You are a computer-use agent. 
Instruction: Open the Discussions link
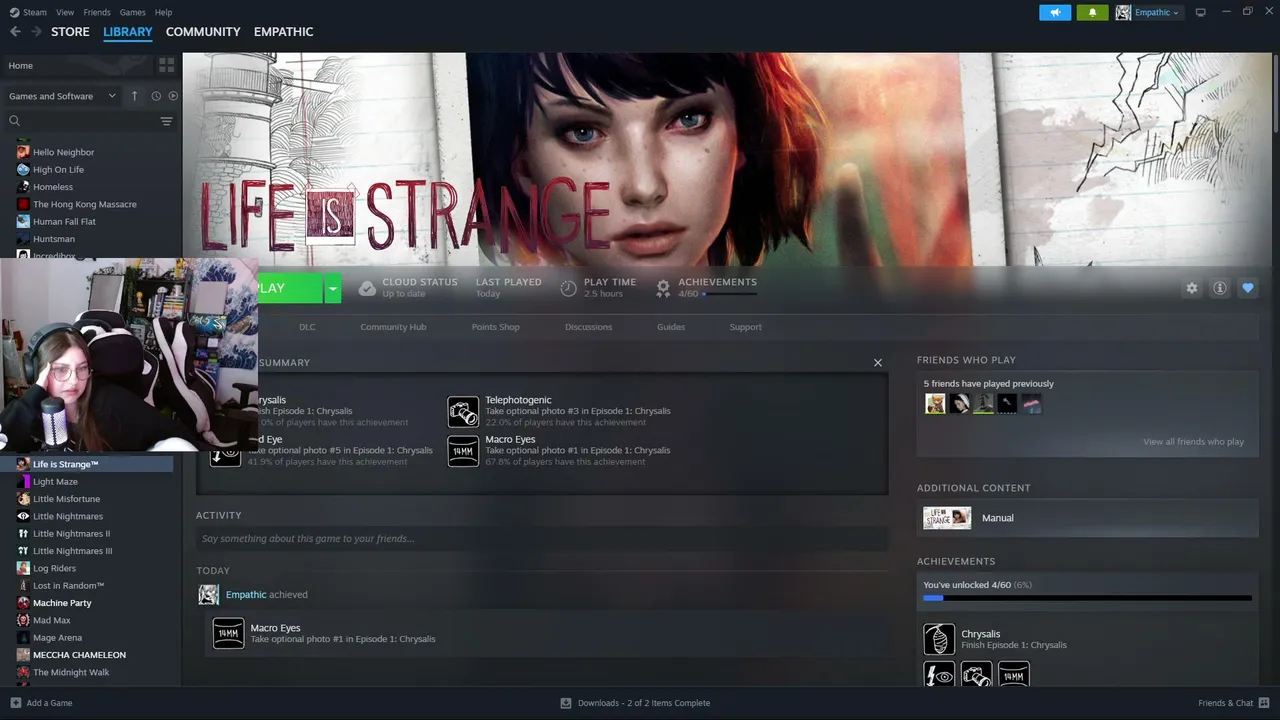[x=588, y=327]
